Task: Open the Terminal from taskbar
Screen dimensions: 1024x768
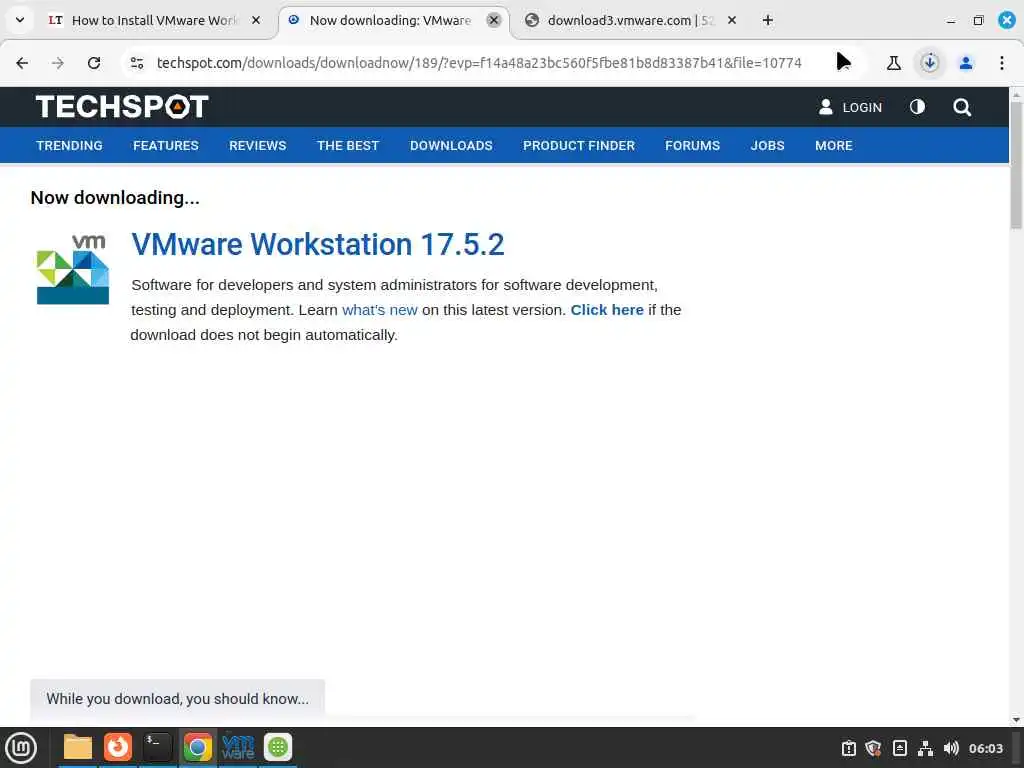Action: click(157, 747)
